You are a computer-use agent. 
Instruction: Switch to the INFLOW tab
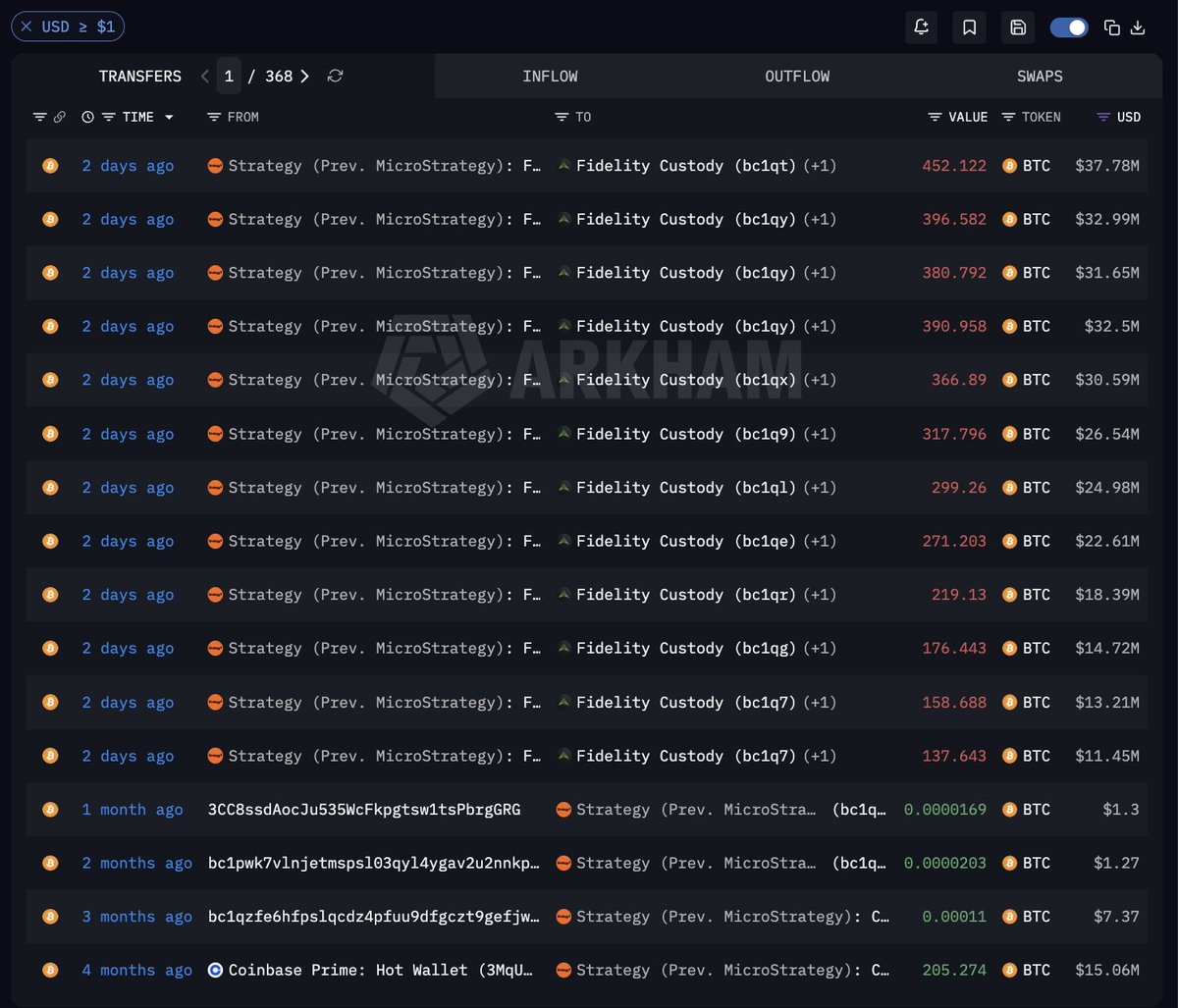click(550, 77)
